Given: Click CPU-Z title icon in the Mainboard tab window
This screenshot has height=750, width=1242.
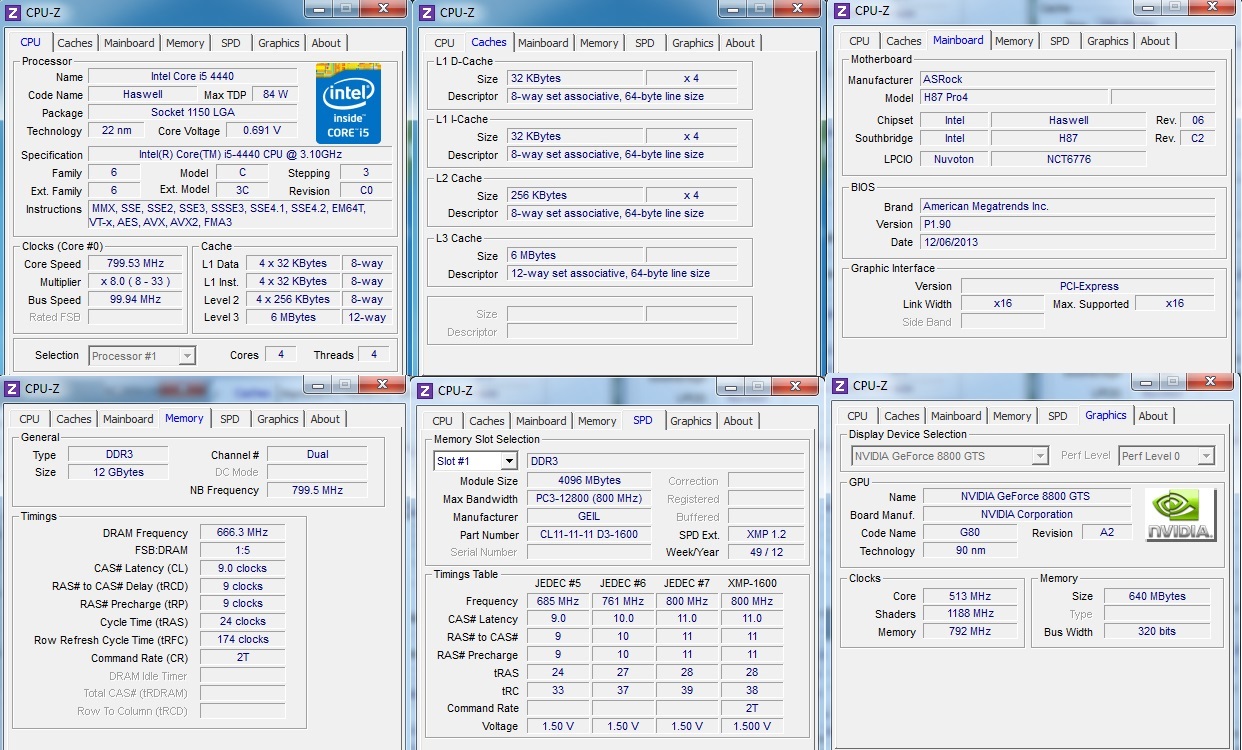Looking at the screenshot, I should click(x=842, y=10).
